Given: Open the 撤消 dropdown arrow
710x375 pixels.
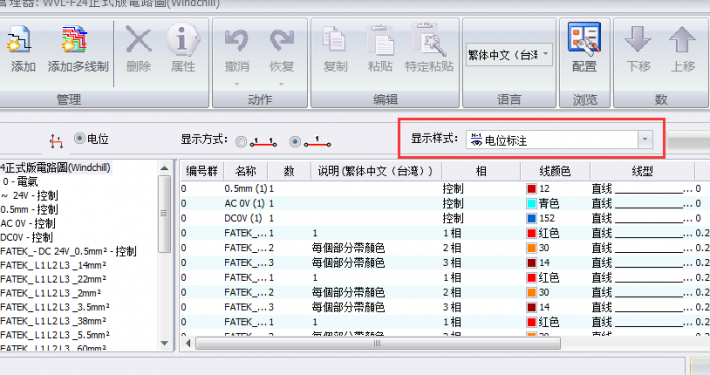Looking at the screenshot, I should click(x=237, y=84).
